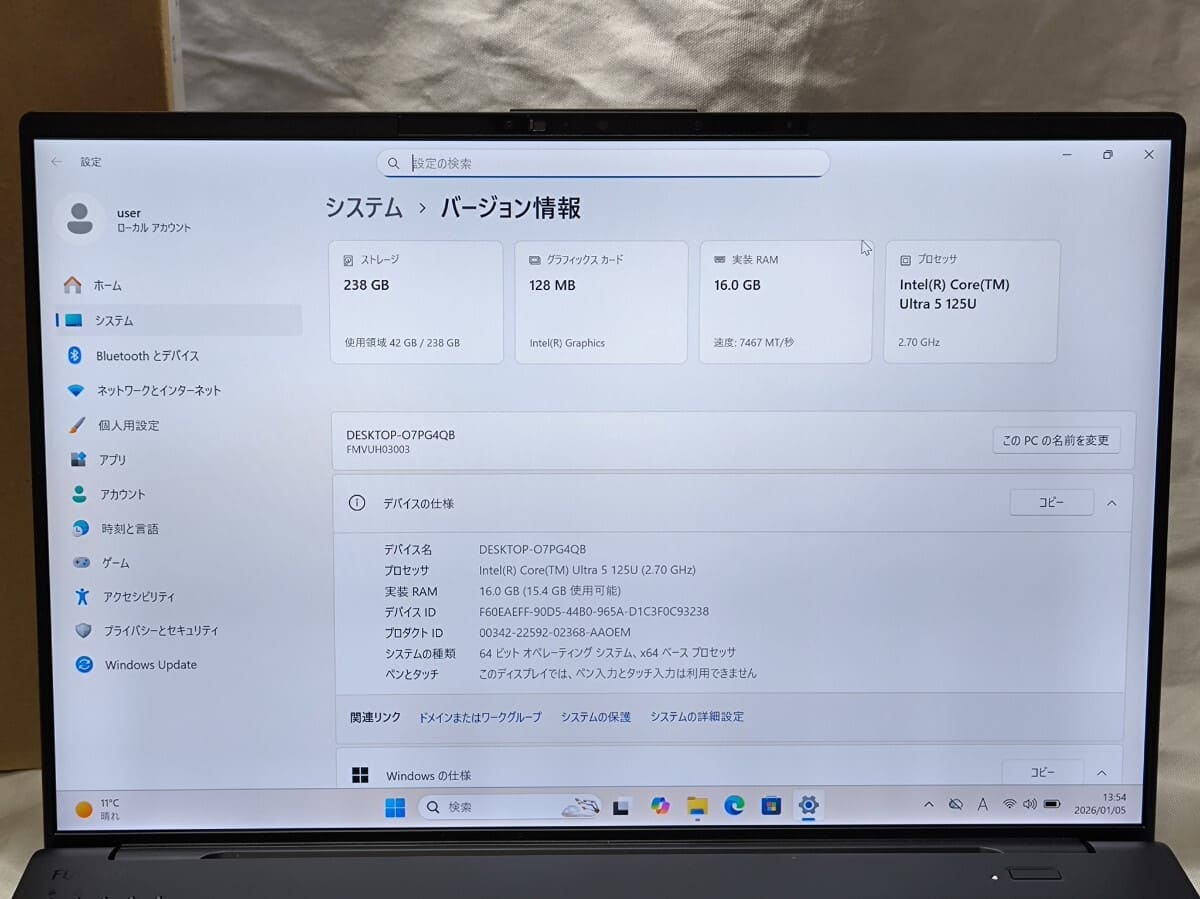Open the プロセッサ Ultra 5 125U card

pyautogui.click(x=971, y=301)
